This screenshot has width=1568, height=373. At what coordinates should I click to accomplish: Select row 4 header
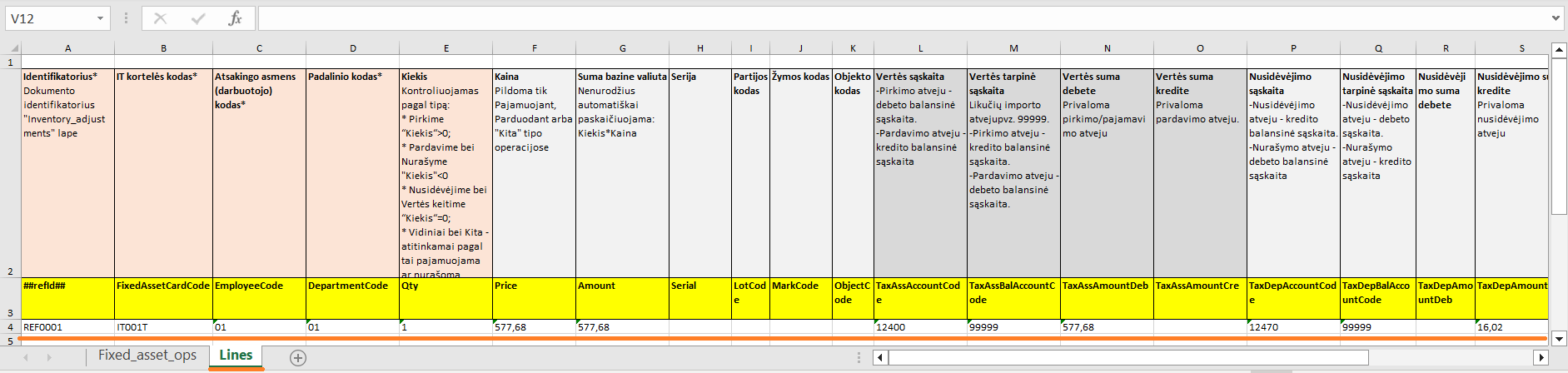tap(10, 327)
